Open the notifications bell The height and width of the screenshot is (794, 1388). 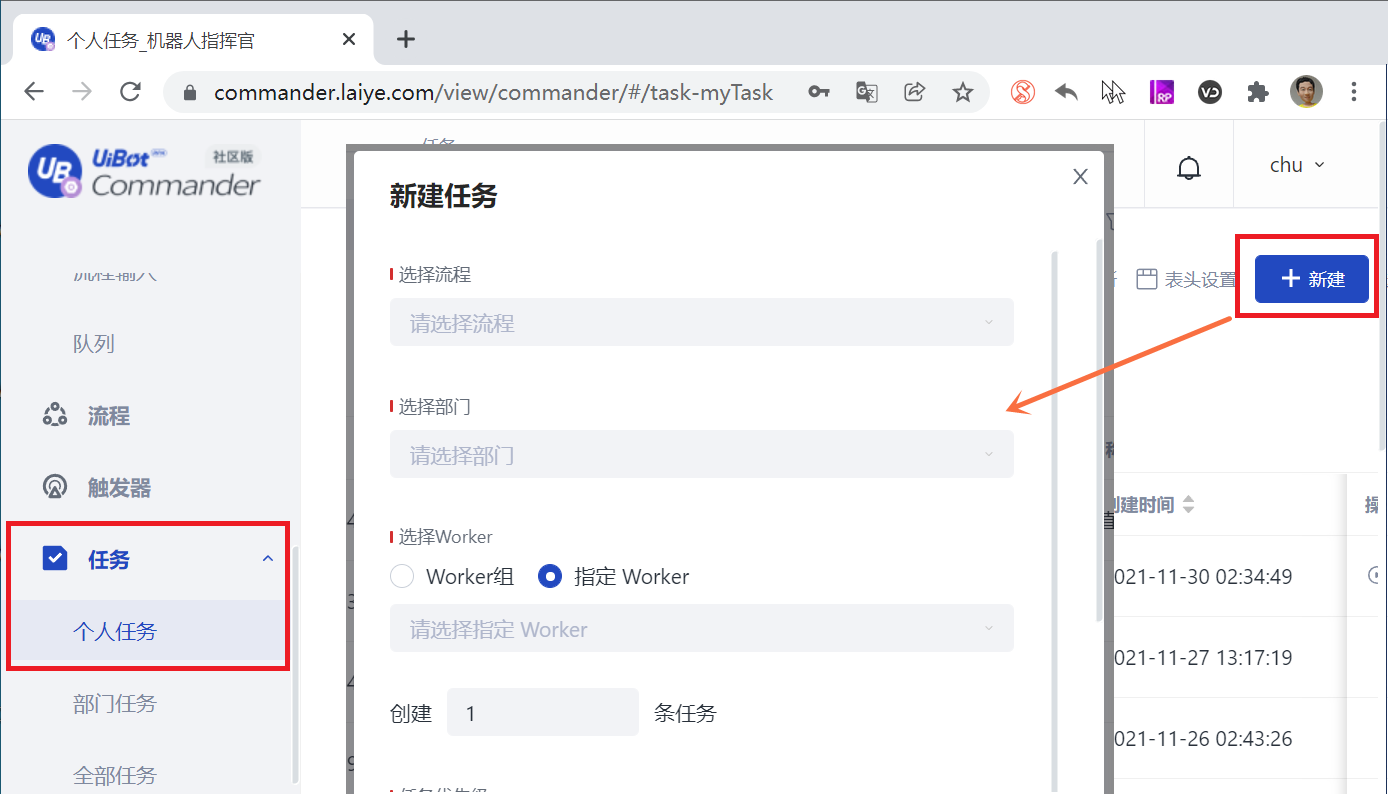pyautogui.click(x=1188, y=166)
